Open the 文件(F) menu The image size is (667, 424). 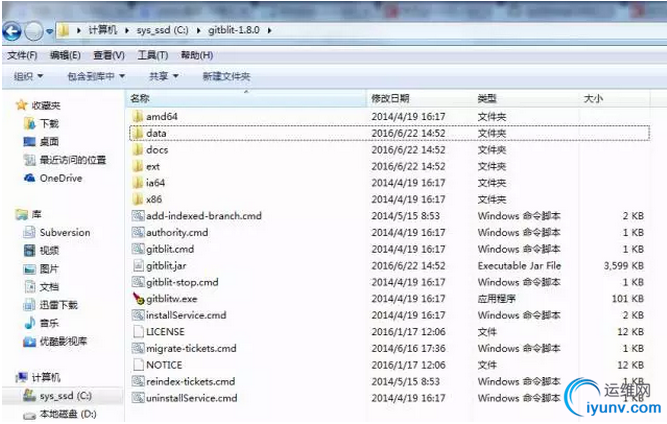pos(22,55)
